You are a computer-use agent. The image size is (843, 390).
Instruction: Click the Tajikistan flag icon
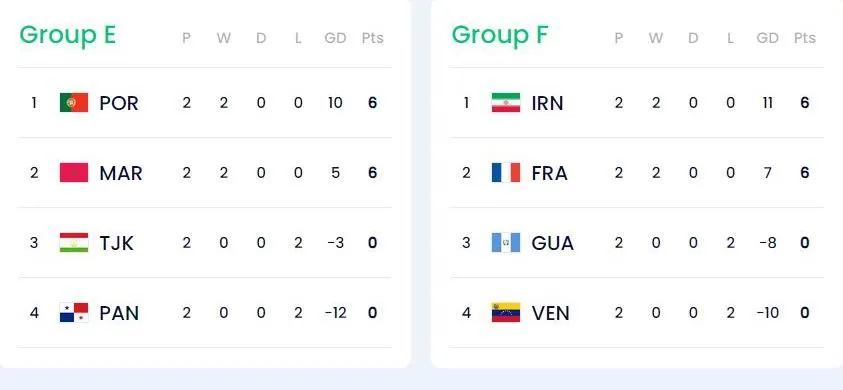[x=74, y=243]
